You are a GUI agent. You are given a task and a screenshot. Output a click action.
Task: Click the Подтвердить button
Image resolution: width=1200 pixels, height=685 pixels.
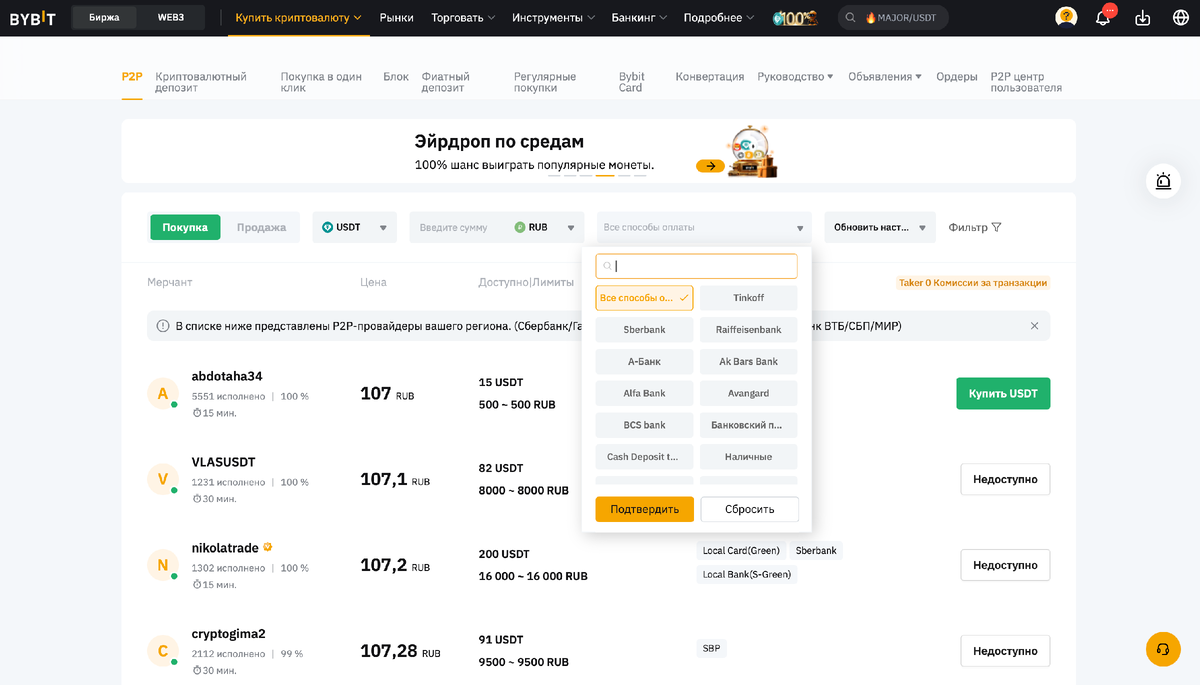(x=645, y=509)
